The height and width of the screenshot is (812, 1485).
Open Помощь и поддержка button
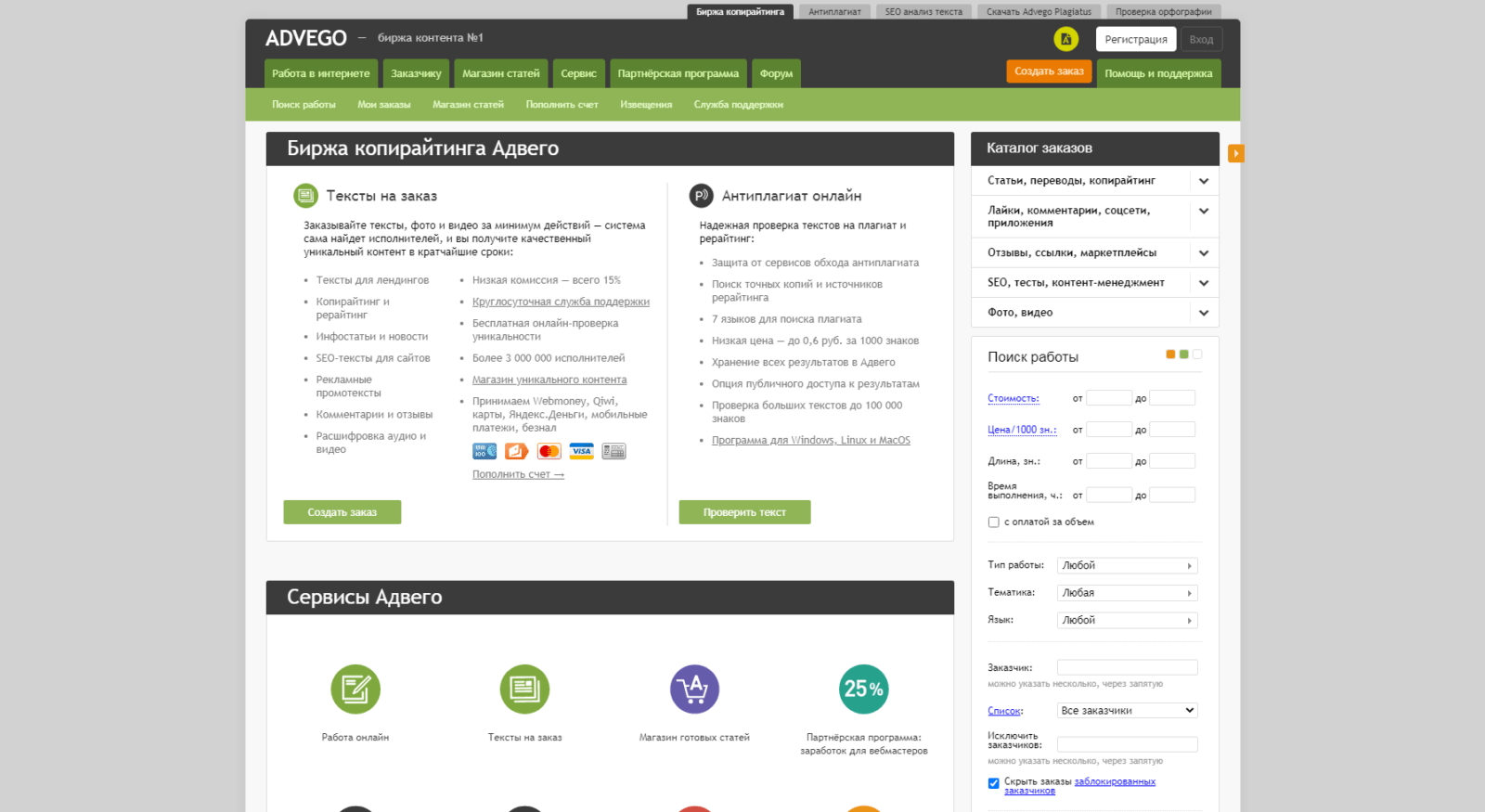click(x=1158, y=73)
